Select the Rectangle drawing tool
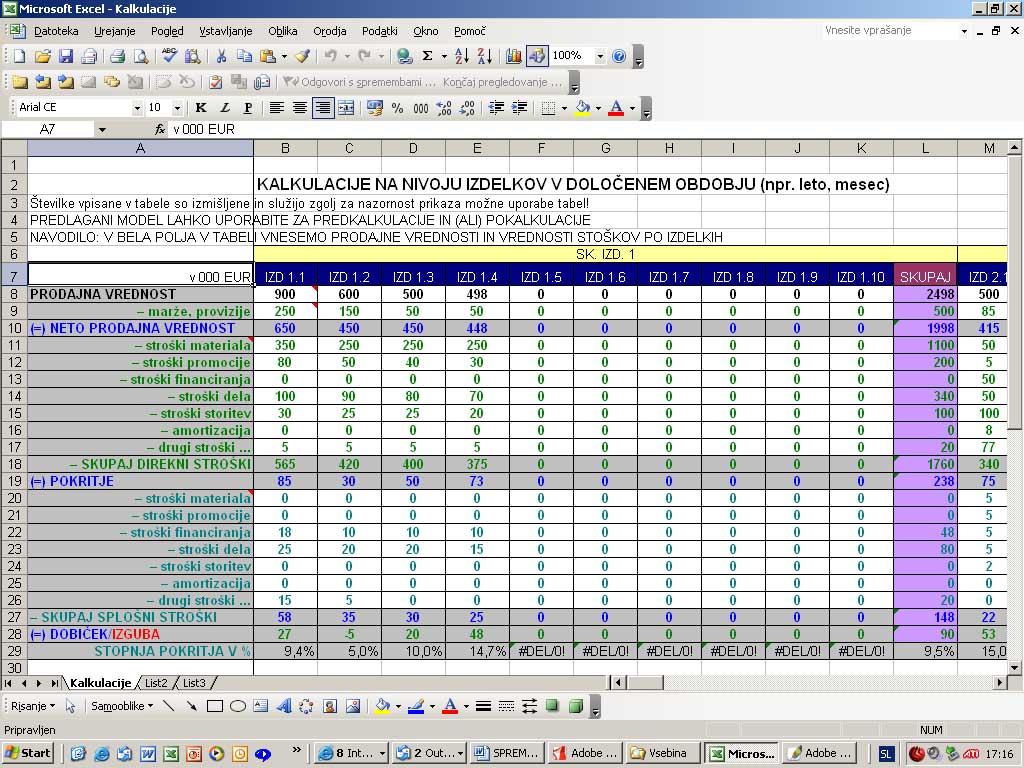 point(214,706)
